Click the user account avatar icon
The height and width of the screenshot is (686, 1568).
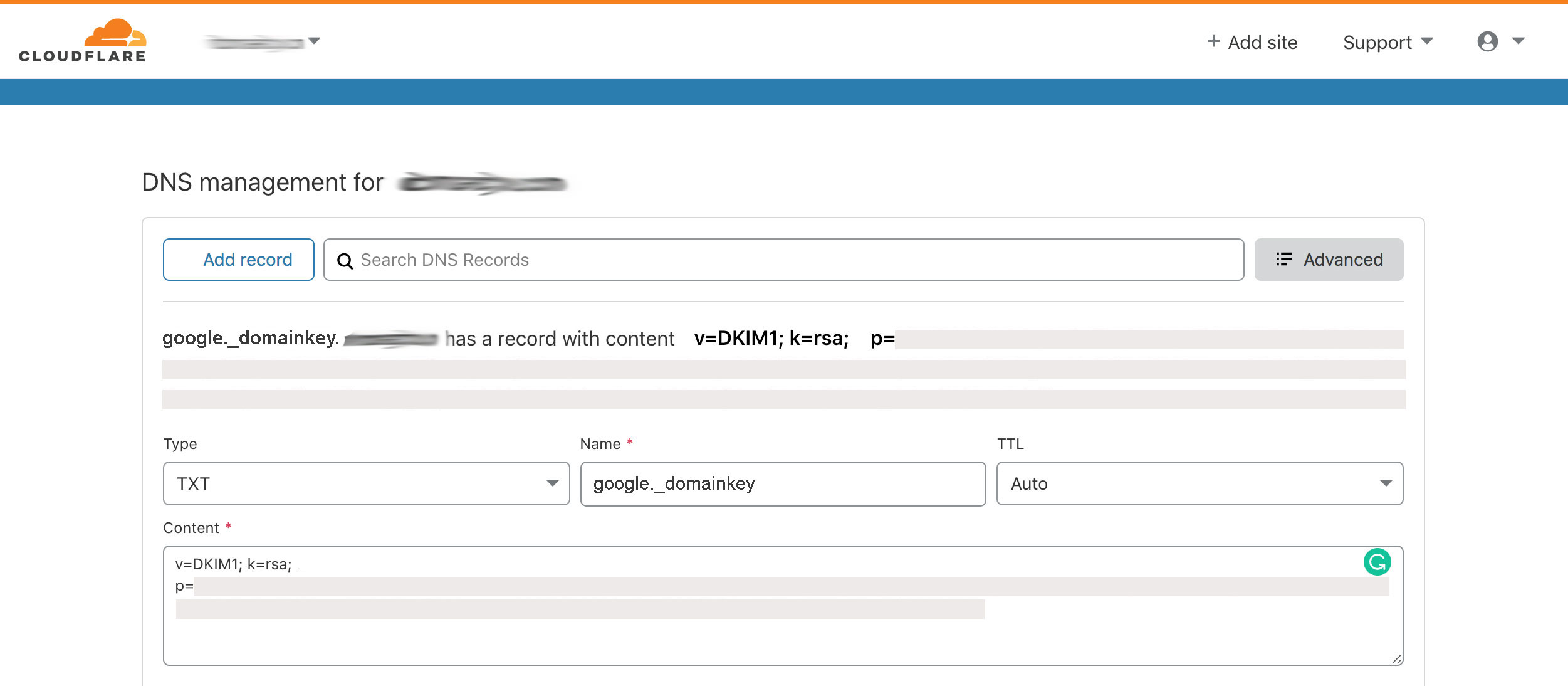(1487, 41)
